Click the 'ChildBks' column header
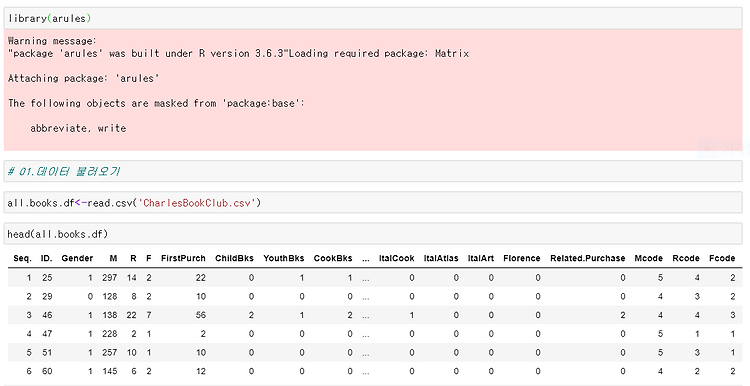The image size is (750, 386). [234, 258]
